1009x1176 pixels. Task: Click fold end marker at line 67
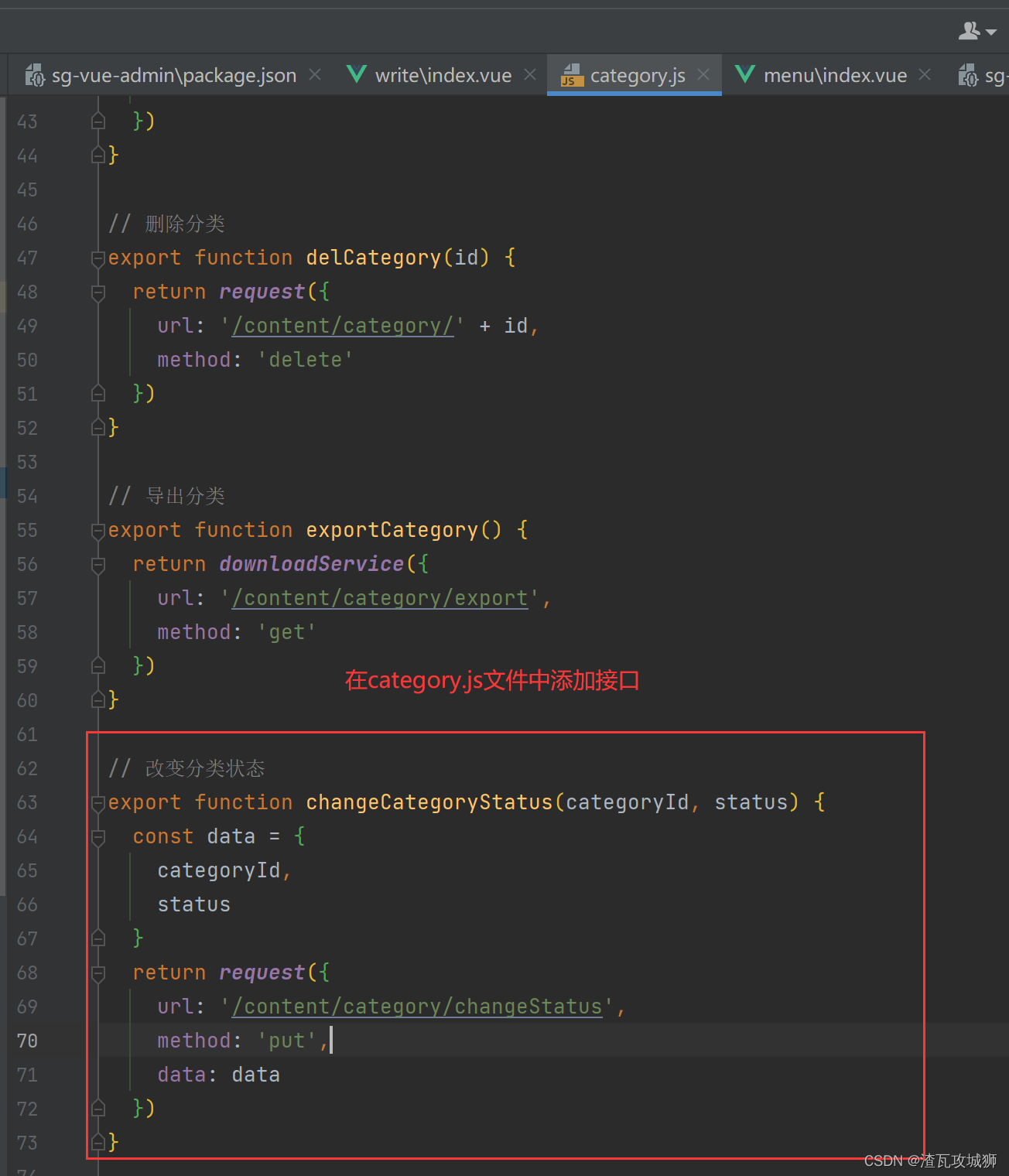click(x=98, y=938)
